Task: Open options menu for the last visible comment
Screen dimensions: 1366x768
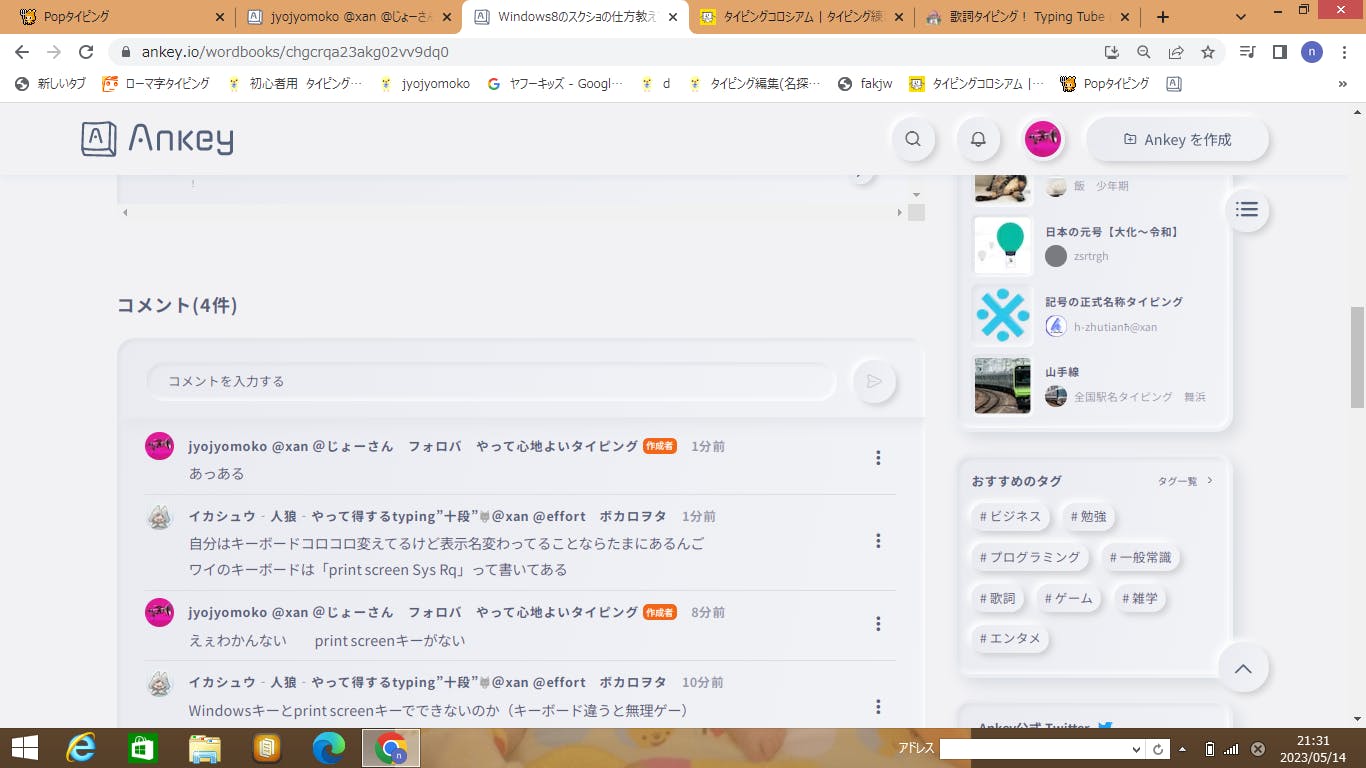Action: point(878,707)
